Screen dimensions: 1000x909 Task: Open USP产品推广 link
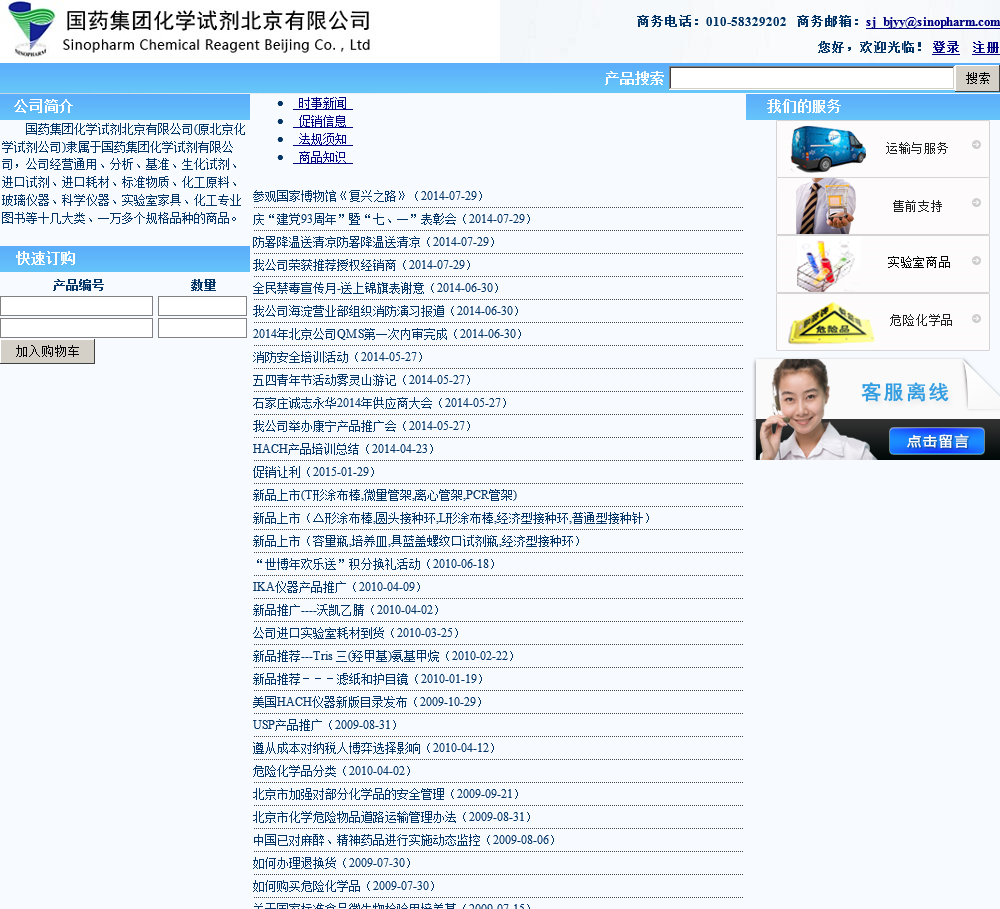click(325, 725)
